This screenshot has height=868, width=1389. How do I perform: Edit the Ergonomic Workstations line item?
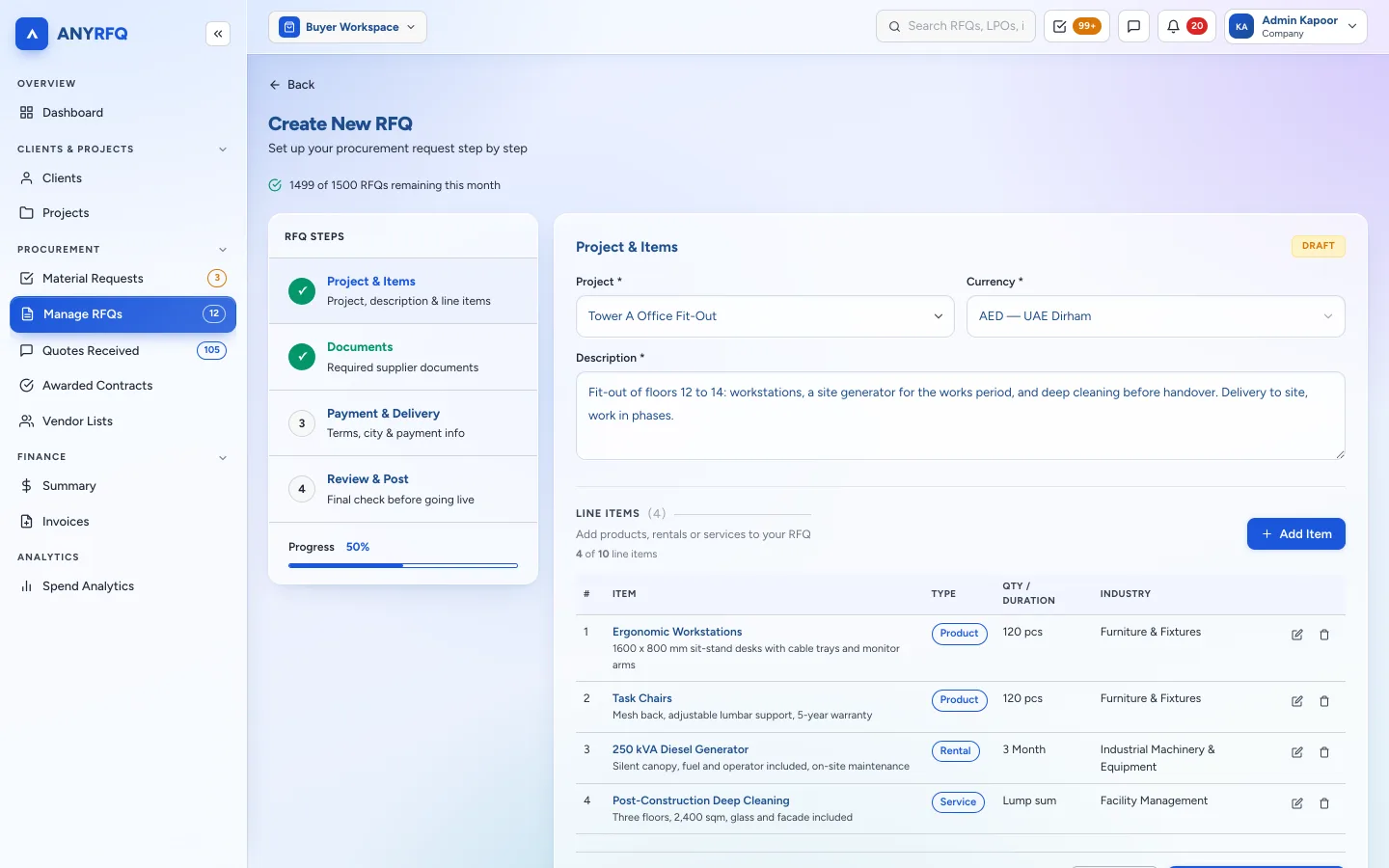[1297, 635]
